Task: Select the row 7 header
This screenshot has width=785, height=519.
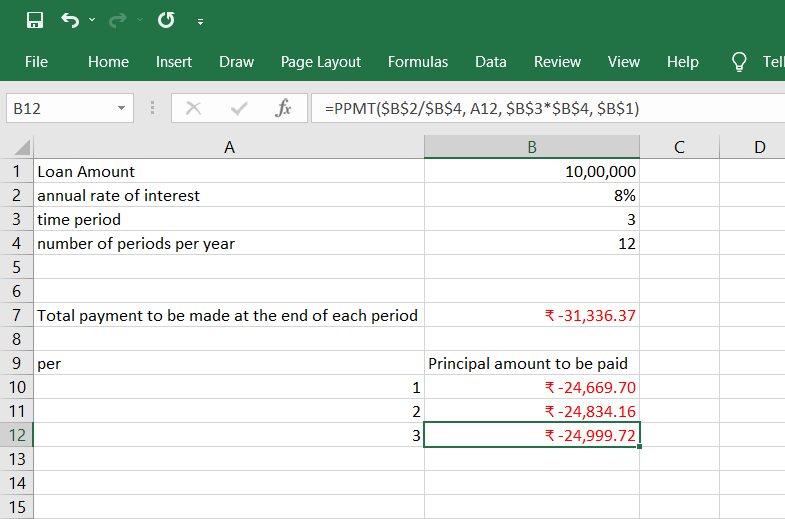Action: 16,315
